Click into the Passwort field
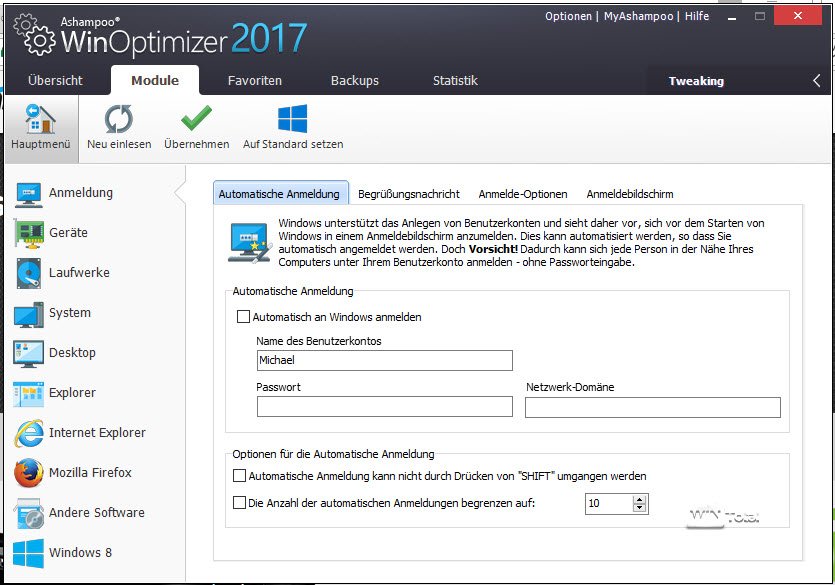This screenshot has width=835, height=585. pos(384,407)
